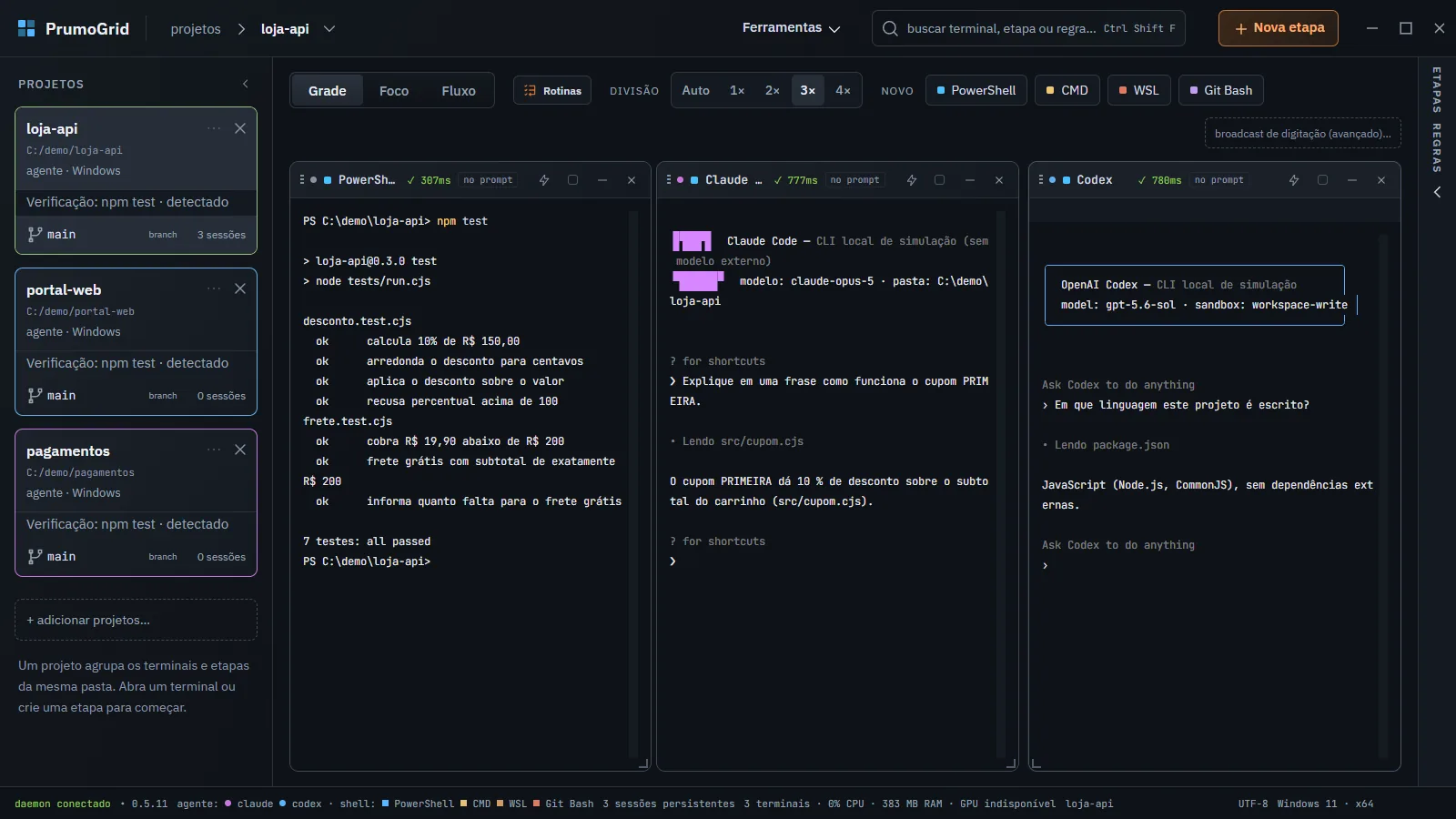Viewport: 1456px width, 819px height.
Task: Click the PowerShell pane scrollbar
Action: pyautogui.click(x=633, y=484)
